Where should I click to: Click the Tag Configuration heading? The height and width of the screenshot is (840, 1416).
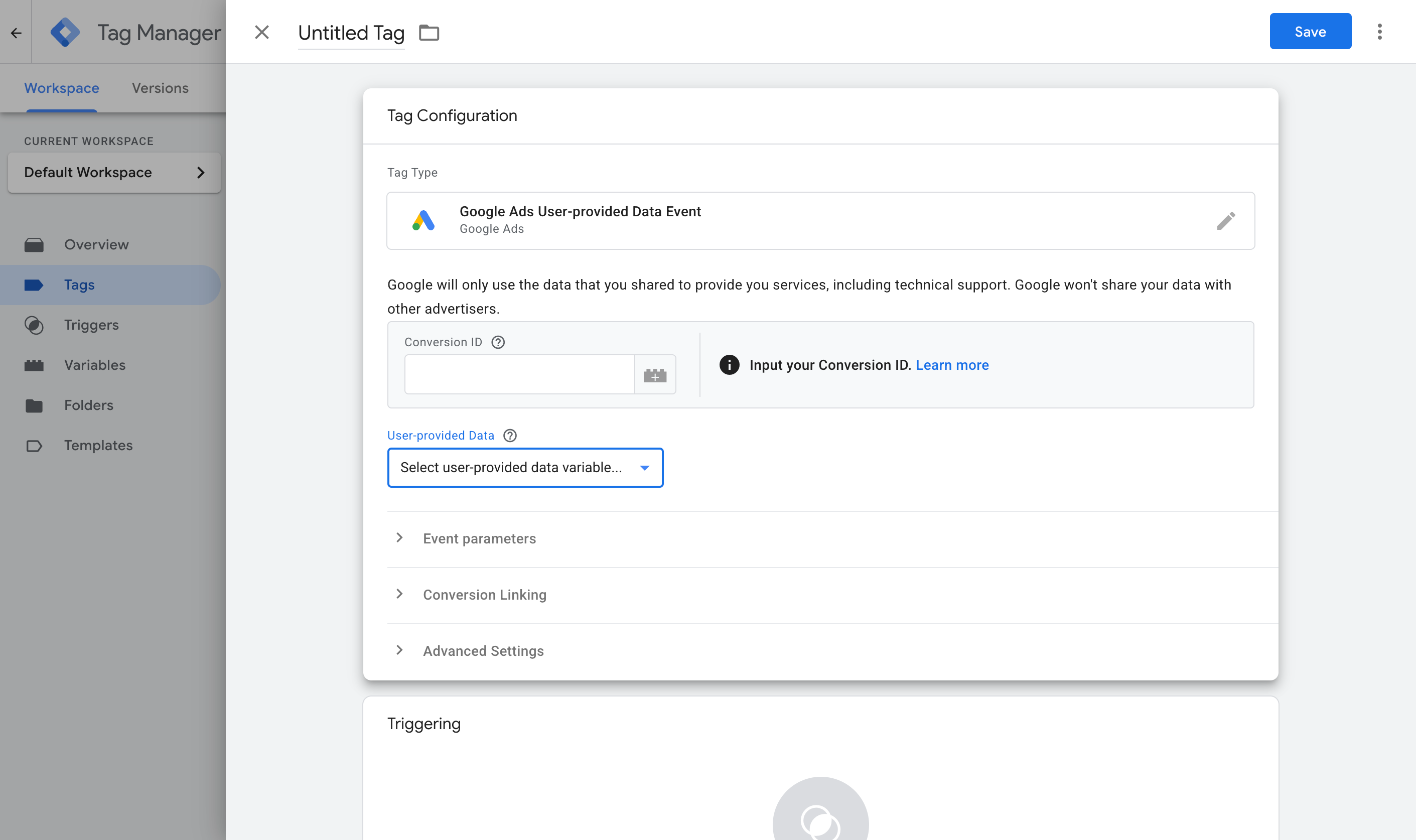[452, 115]
